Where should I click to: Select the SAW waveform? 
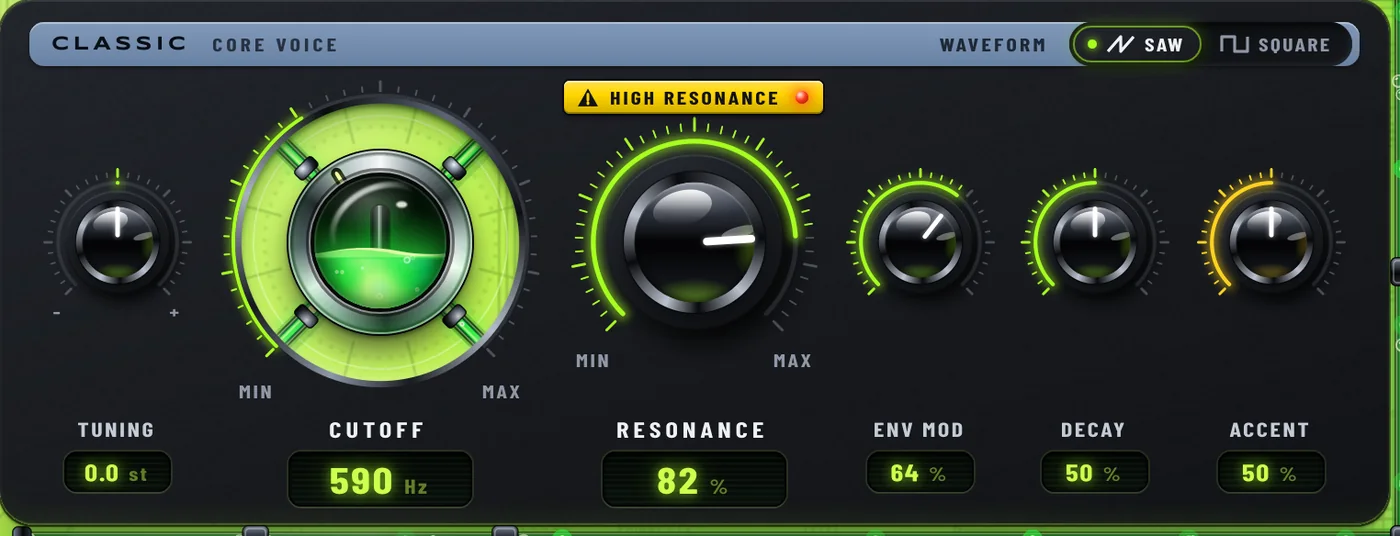coord(1137,45)
